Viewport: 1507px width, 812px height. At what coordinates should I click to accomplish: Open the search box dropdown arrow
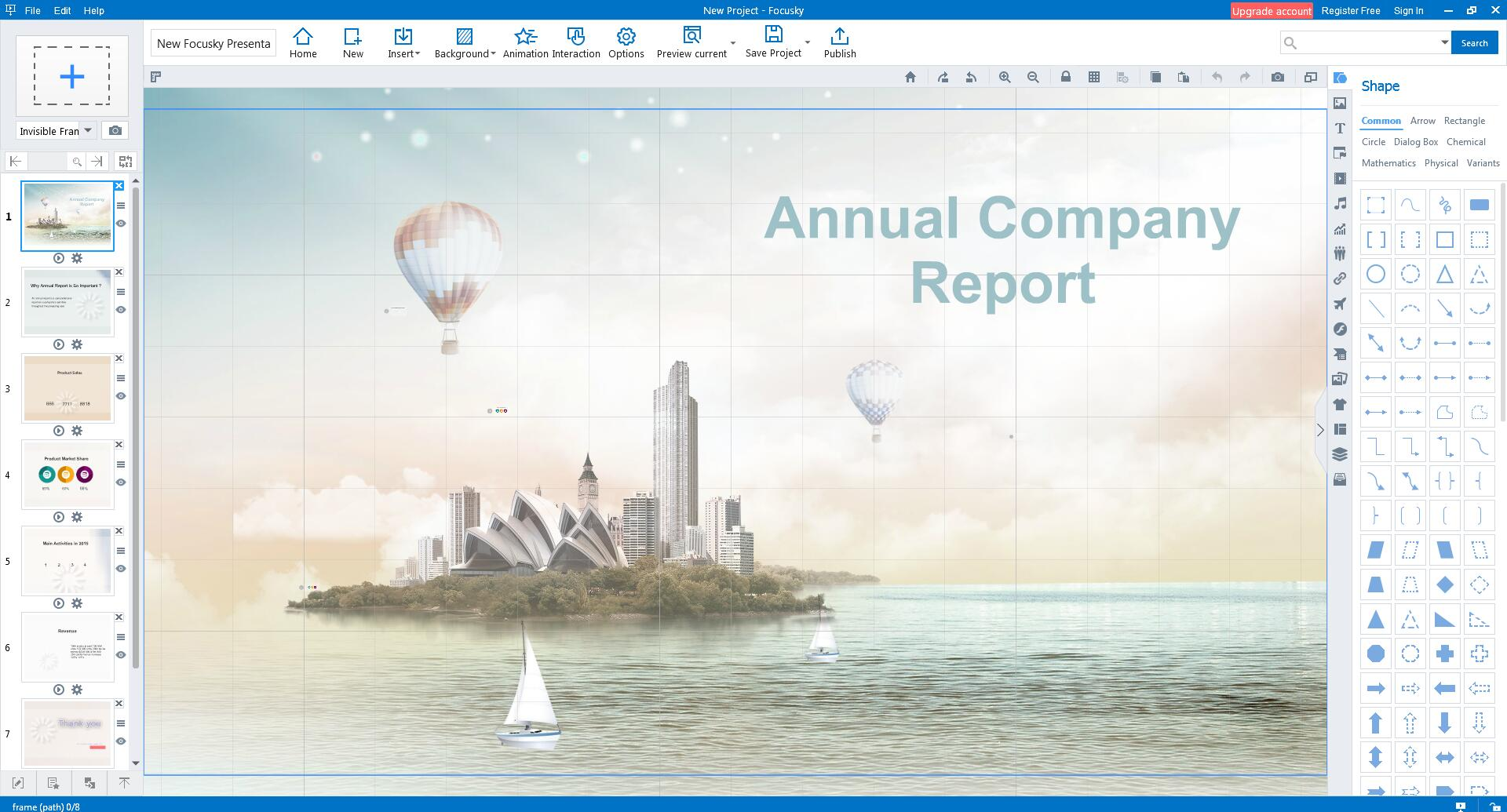[x=1443, y=42]
